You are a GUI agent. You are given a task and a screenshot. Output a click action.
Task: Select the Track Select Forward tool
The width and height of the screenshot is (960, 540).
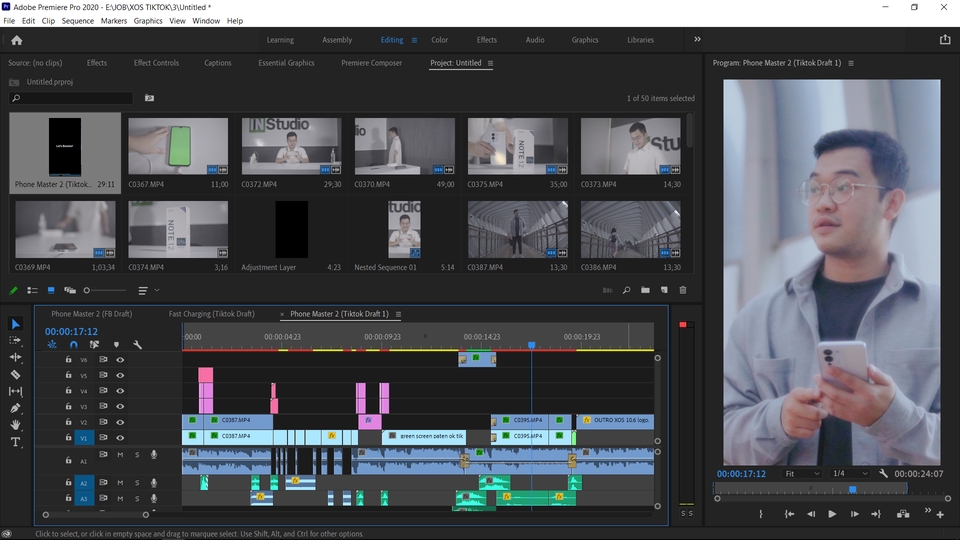[15, 340]
